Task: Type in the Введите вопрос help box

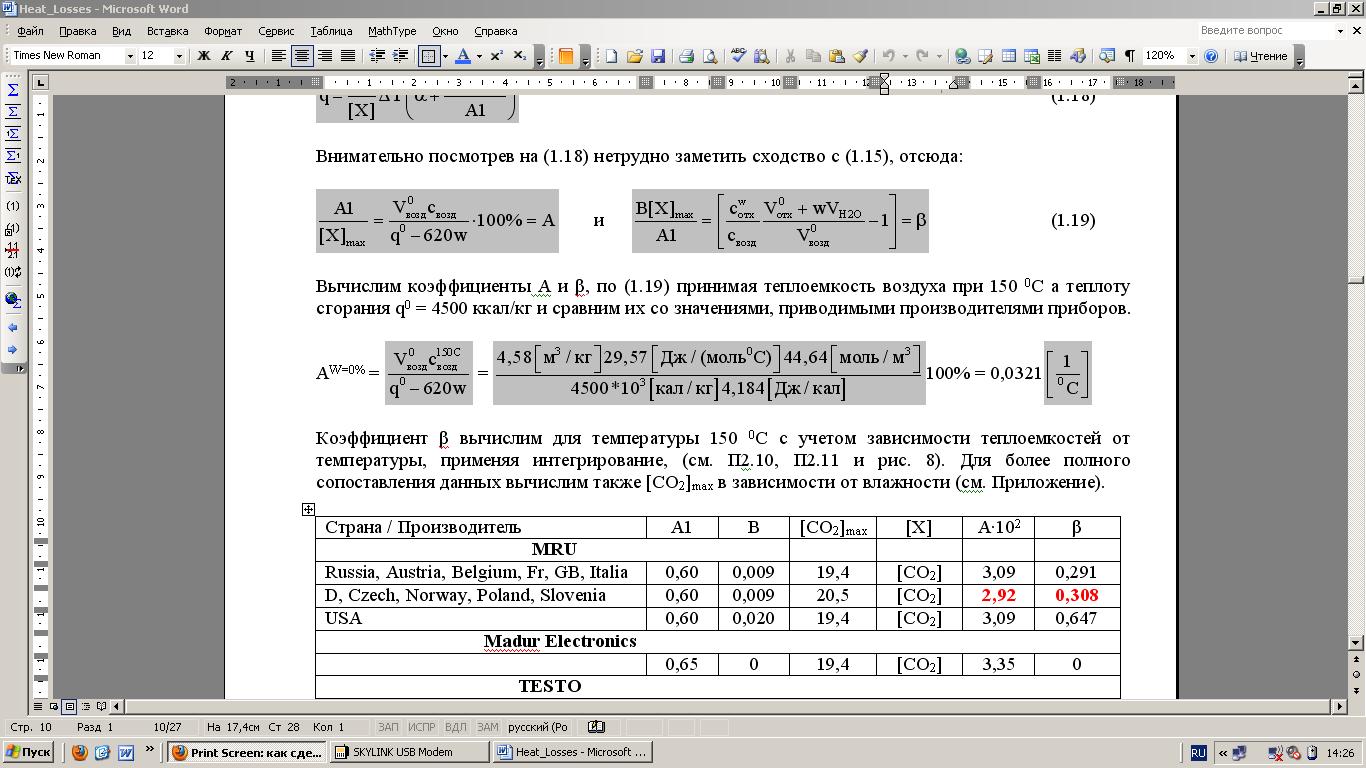Action: (1265, 31)
